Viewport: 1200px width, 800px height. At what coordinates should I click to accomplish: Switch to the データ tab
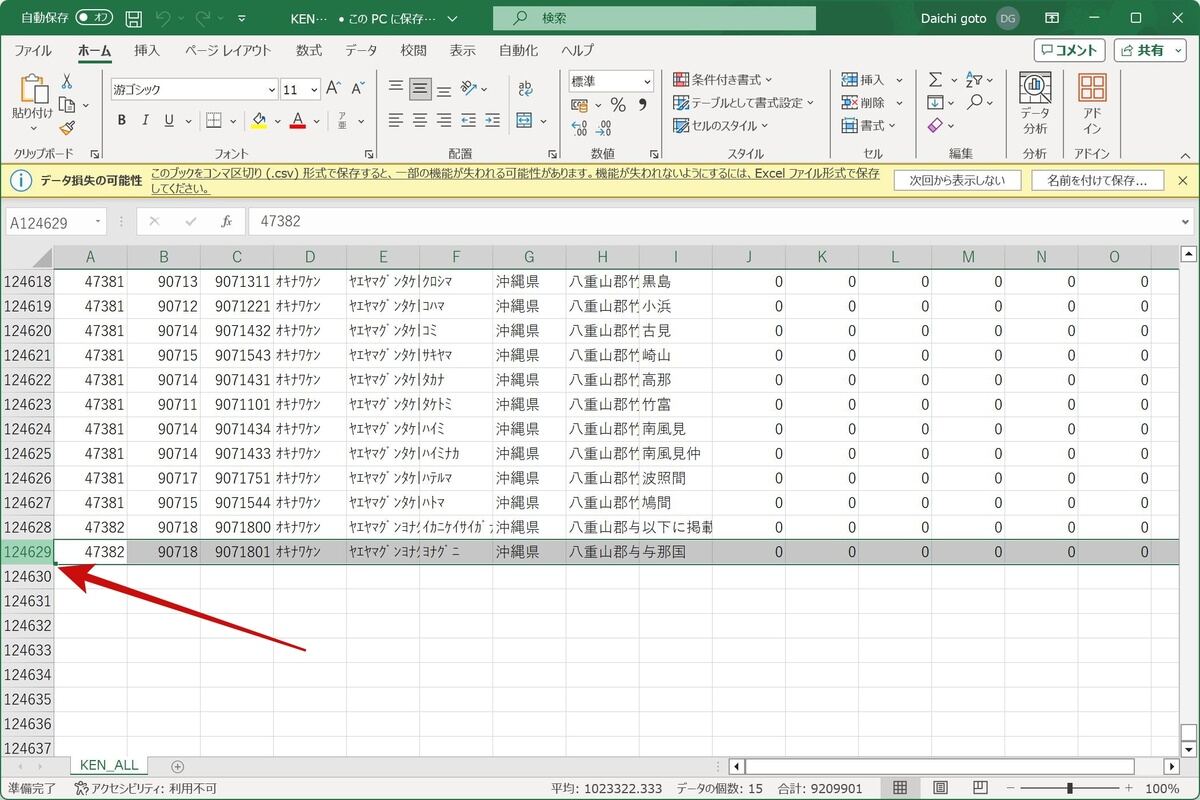(361, 50)
